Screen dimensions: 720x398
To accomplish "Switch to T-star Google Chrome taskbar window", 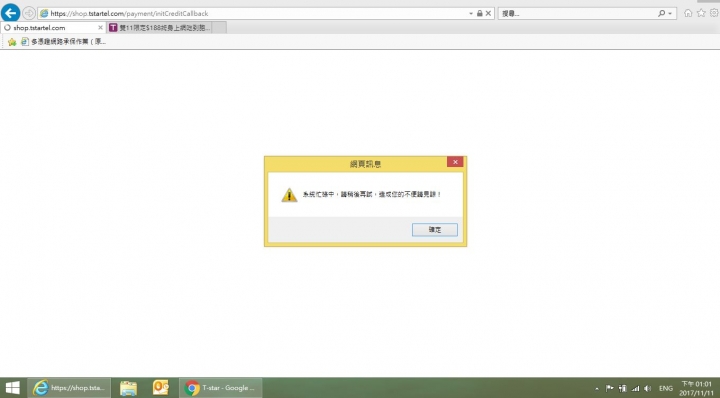I will [221, 388].
